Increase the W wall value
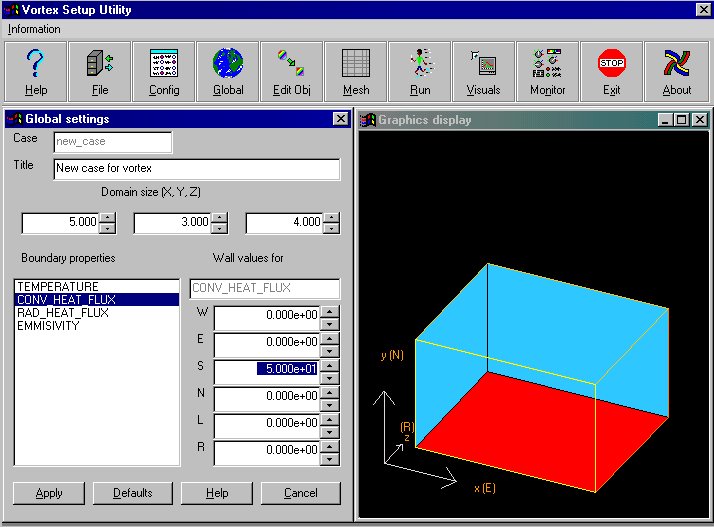714x527 pixels. (x=330, y=312)
